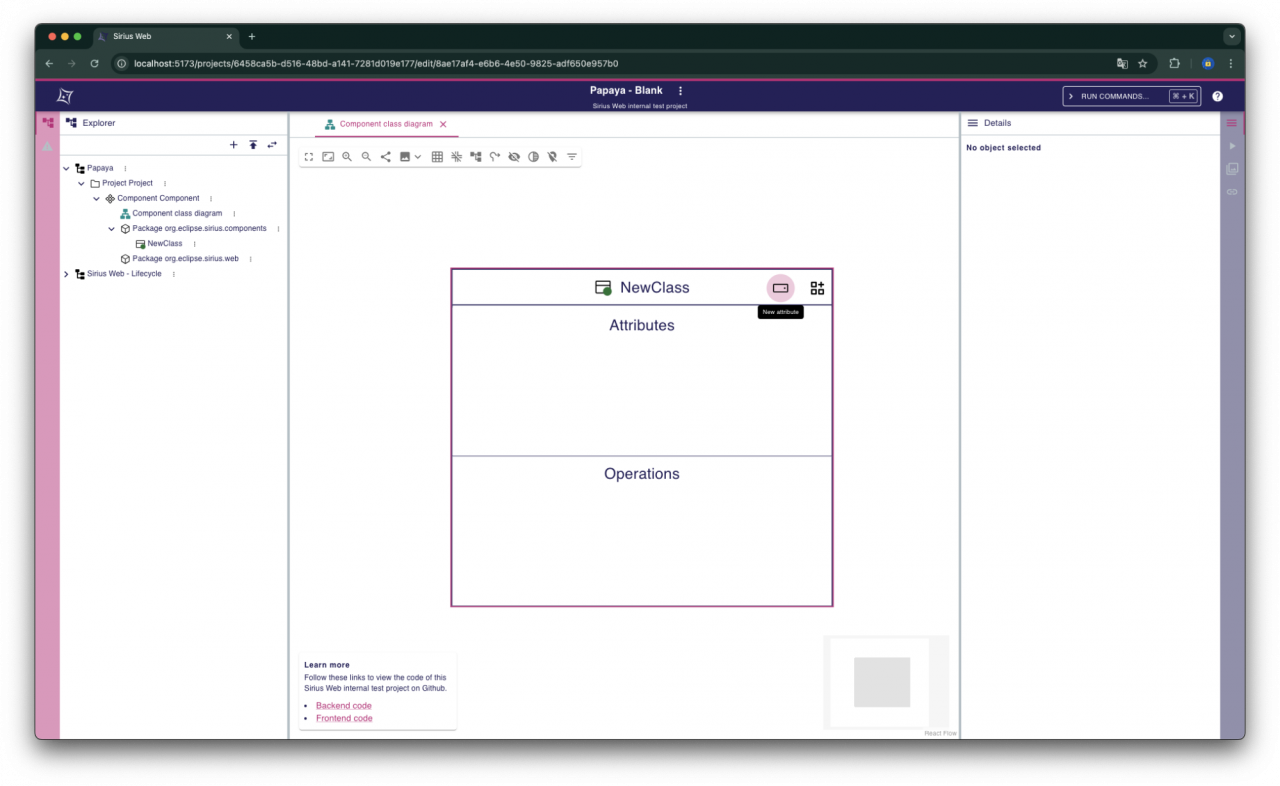1280x786 pixels.
Task: Toggle diagram full screen mode
Action: coord(309,157)
